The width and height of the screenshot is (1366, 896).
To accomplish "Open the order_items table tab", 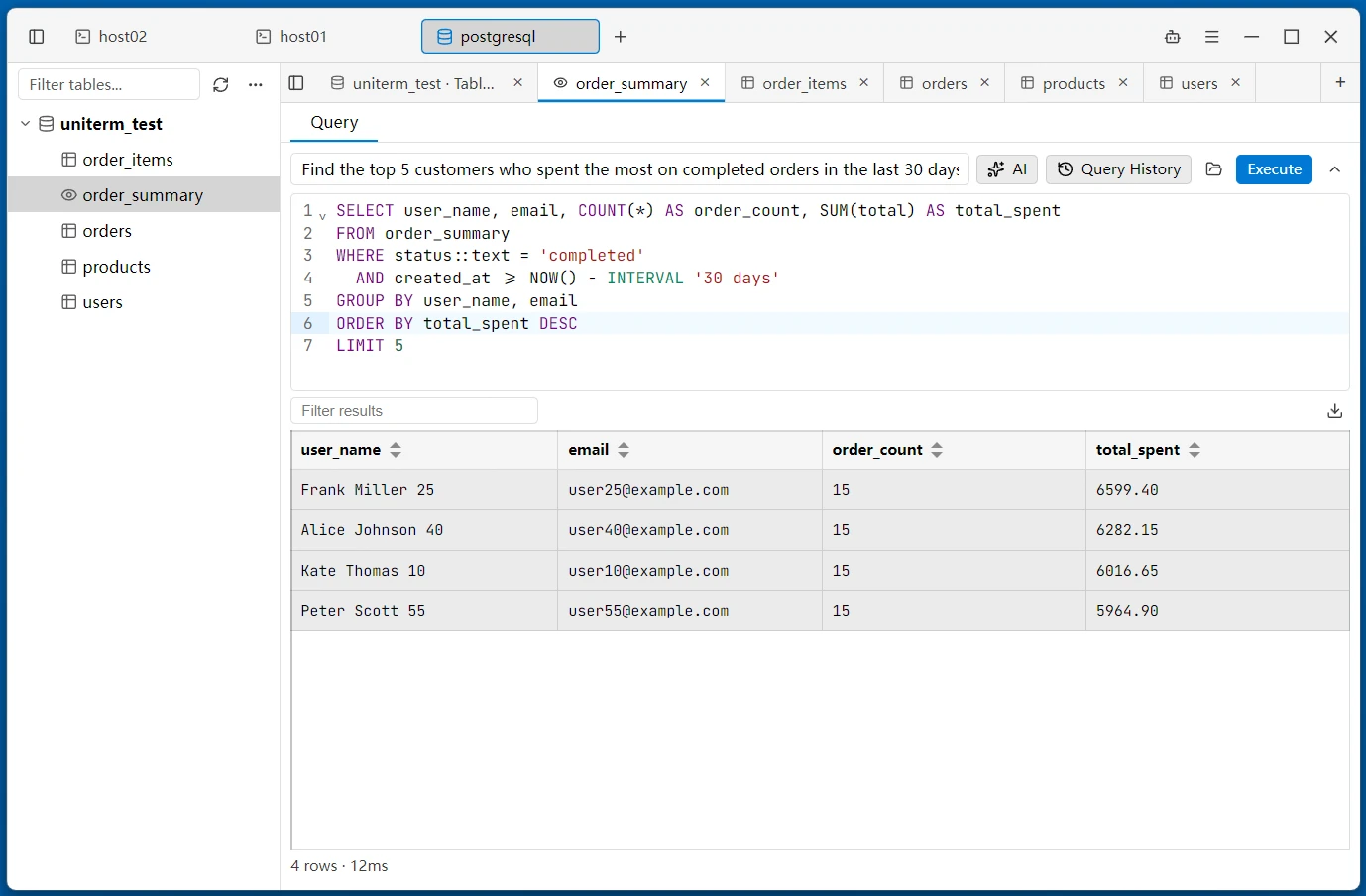I will click(x=805, y=83).
